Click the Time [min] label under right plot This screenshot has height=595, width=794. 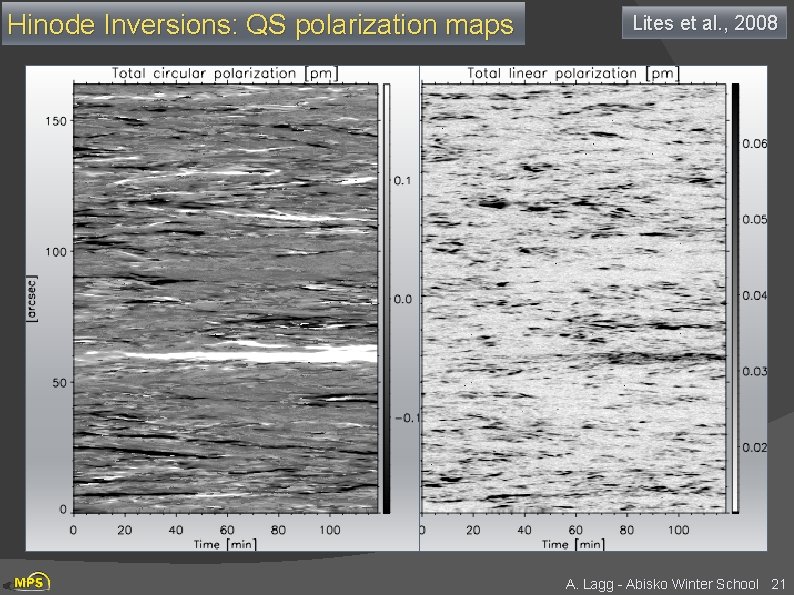tap(573, 544)
